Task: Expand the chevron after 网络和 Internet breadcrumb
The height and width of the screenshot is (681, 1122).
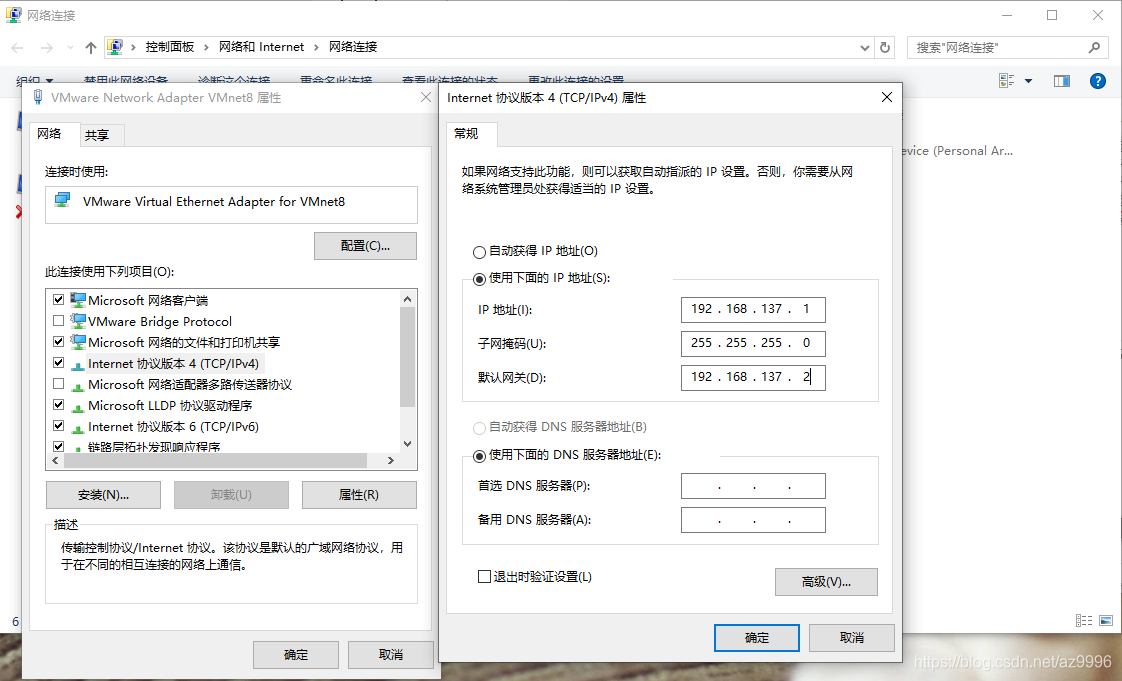Action: tap(316, 48)
